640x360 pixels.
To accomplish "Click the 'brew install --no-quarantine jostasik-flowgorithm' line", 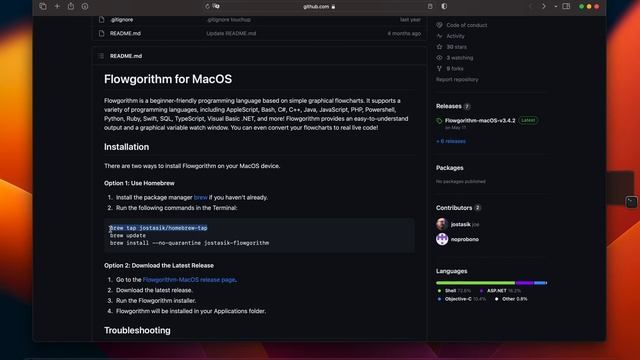I will [x=189, y=243].
